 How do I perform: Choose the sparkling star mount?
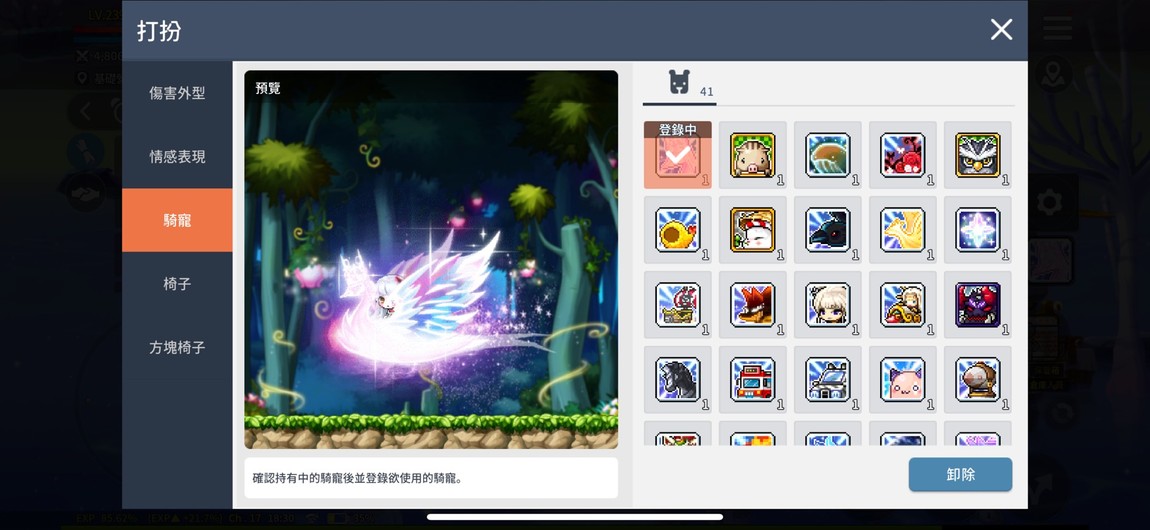click(978, 229)
